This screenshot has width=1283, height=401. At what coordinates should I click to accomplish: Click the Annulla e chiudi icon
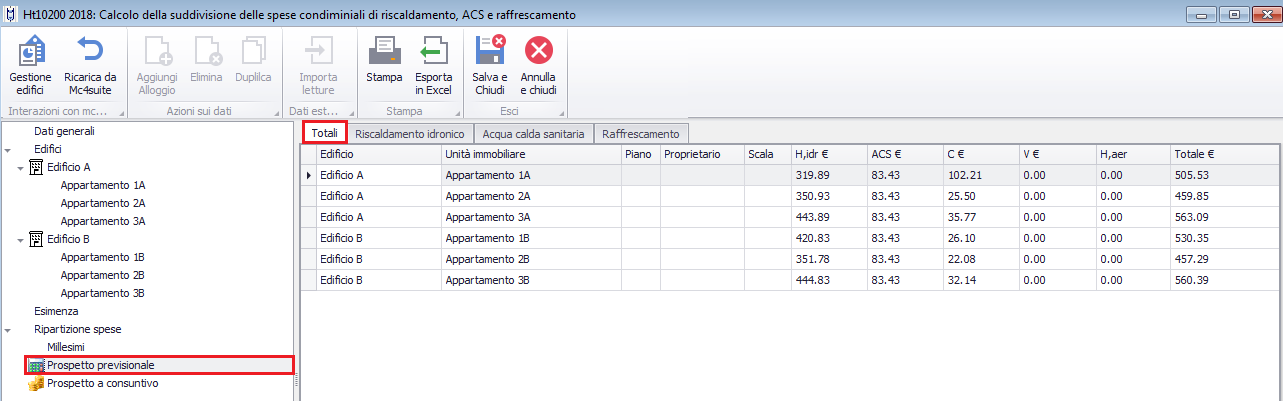pyautogui.click(x=538, y=52)
